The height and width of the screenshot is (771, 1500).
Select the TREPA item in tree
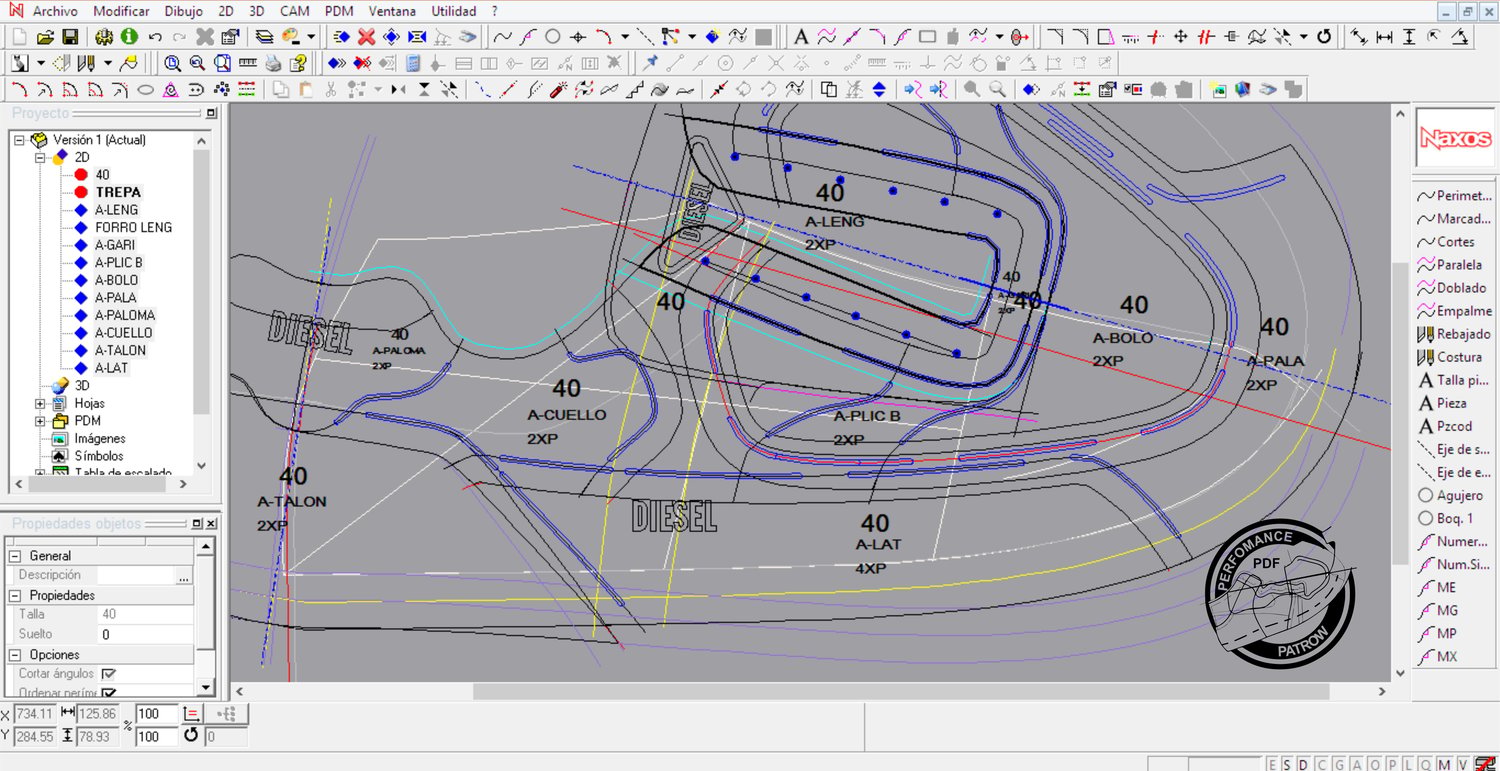(118, 192)
